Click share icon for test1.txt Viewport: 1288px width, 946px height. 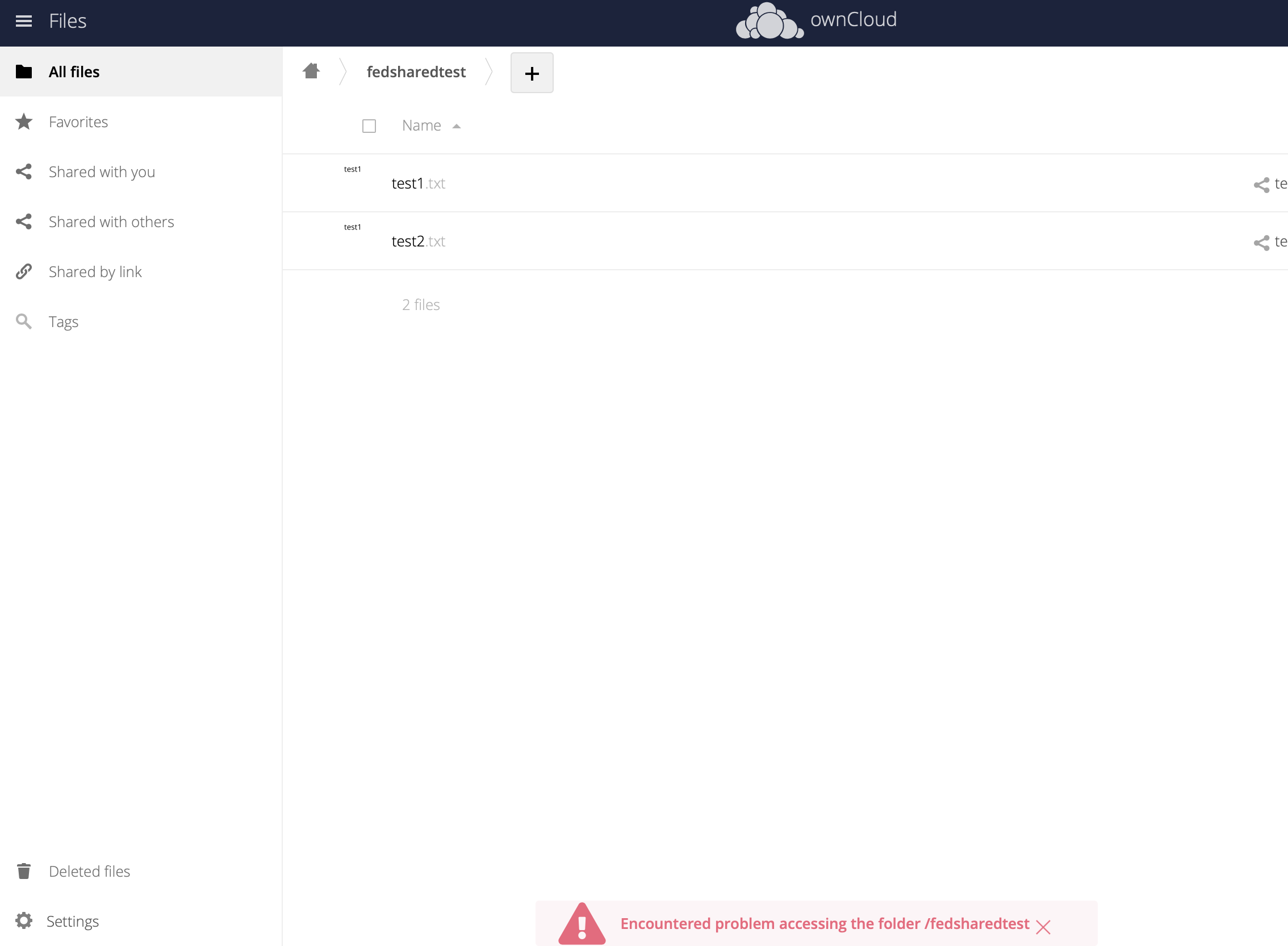tap(1261, 185)
